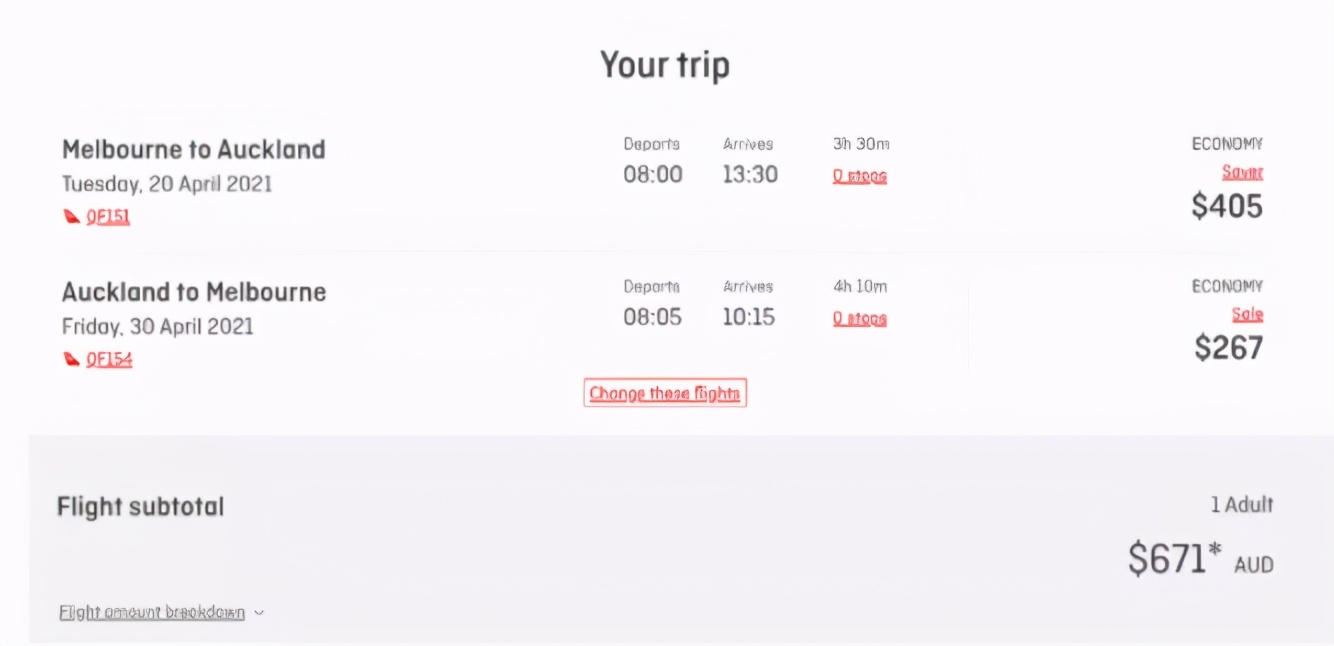1334x646 pixels.
Task: Click the chevron next to Flight amount breakdown
Action: [259, 613]
